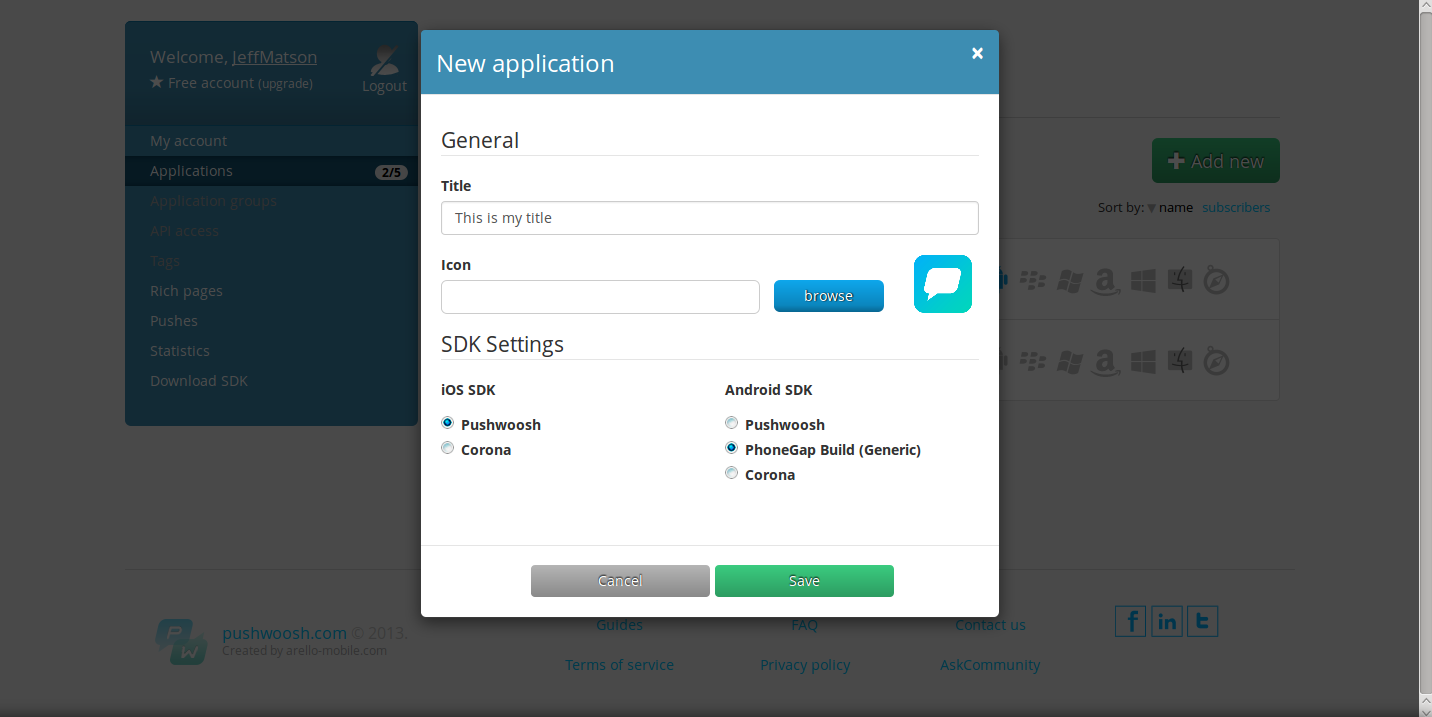Sort applications by subscribers

[1236, 208]
